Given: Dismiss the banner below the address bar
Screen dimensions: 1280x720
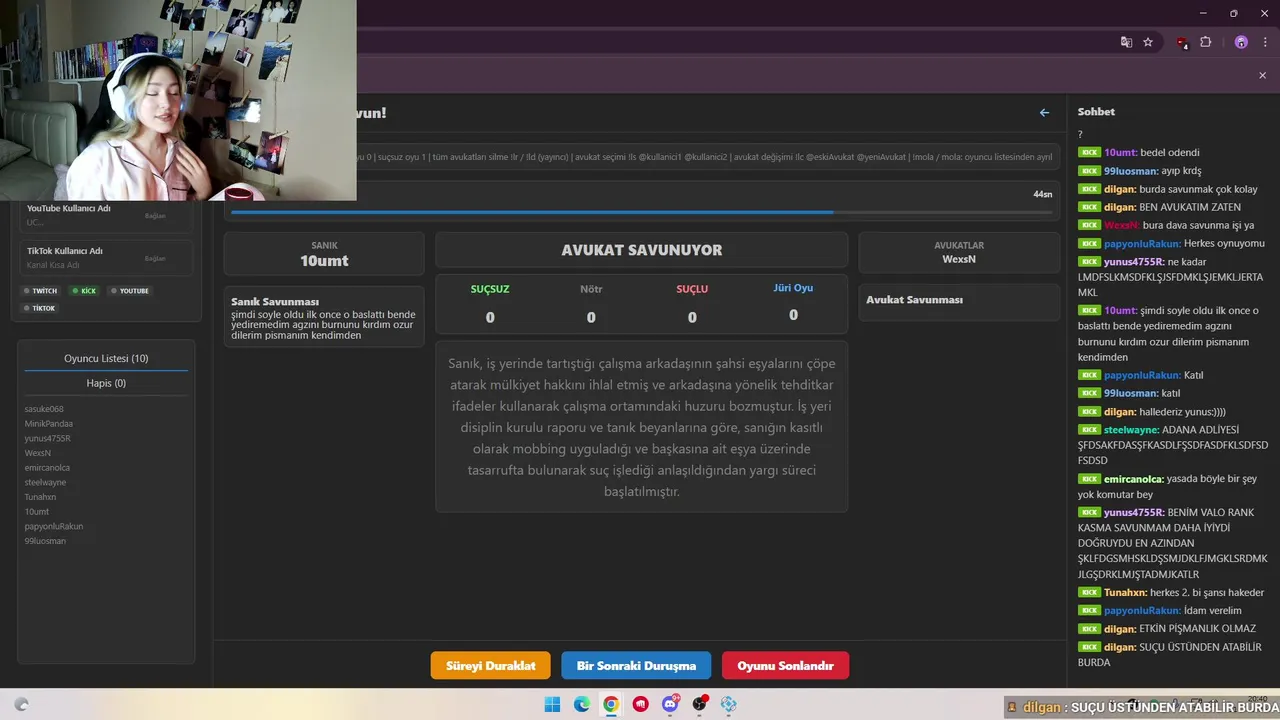Looking at the screenshot, I should click(x=1262, y=75).
